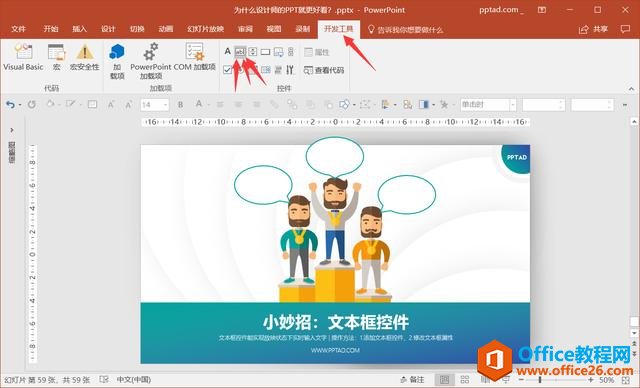Screen dimensions: 640x388
Task: Expand the slide thumbnails pane arrow
Action: 12,130
